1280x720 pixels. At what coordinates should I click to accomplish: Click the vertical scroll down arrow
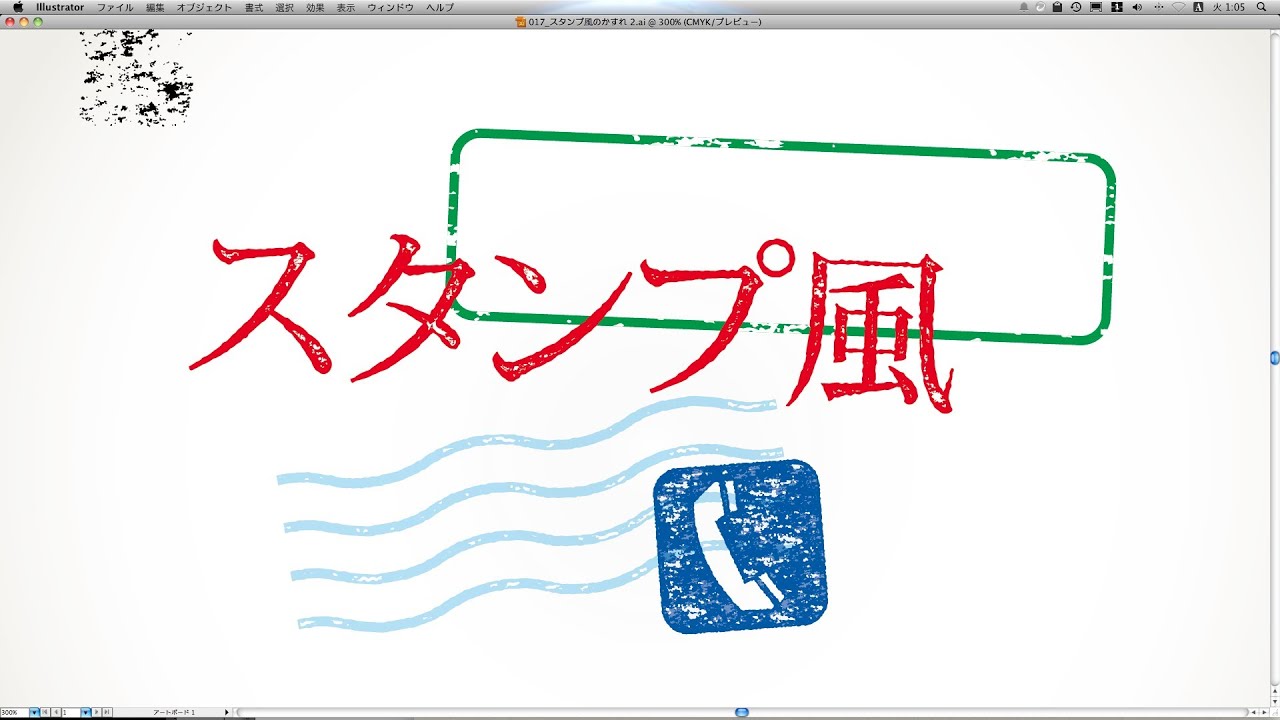[1275, 702]
